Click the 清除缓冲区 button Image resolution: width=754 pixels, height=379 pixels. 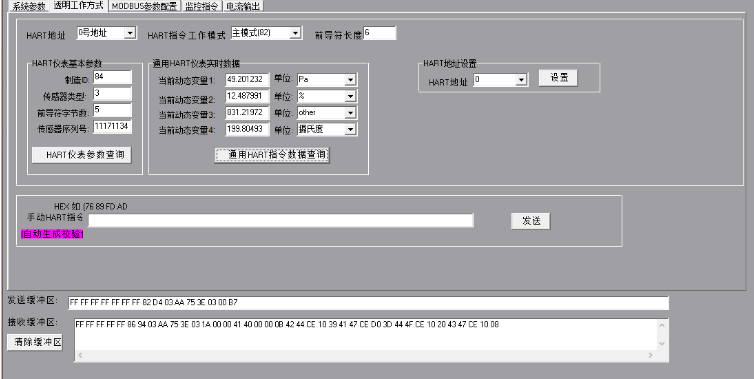(35, 342)
